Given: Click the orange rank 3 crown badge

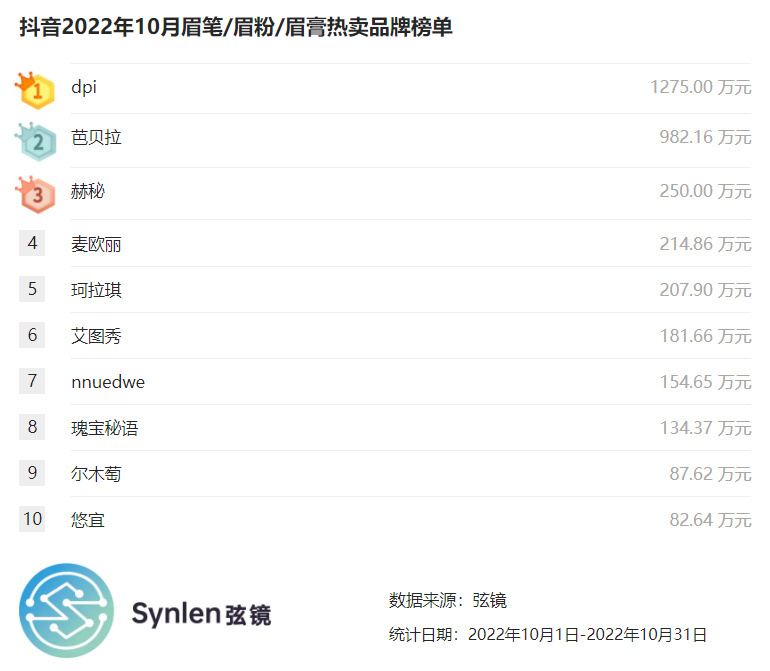Looking at the screenshot, I should click(x=35, y=195).
